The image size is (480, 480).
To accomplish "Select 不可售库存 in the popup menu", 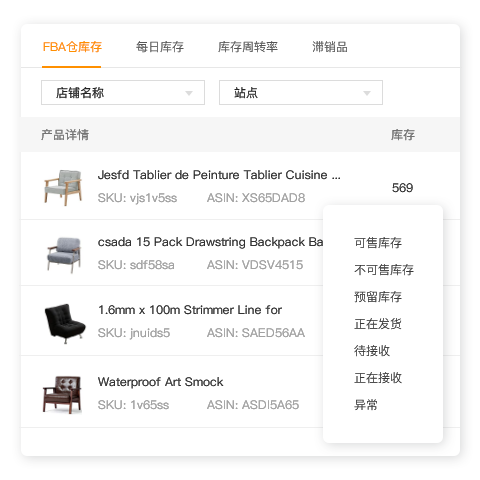I will tap(384, 270).
